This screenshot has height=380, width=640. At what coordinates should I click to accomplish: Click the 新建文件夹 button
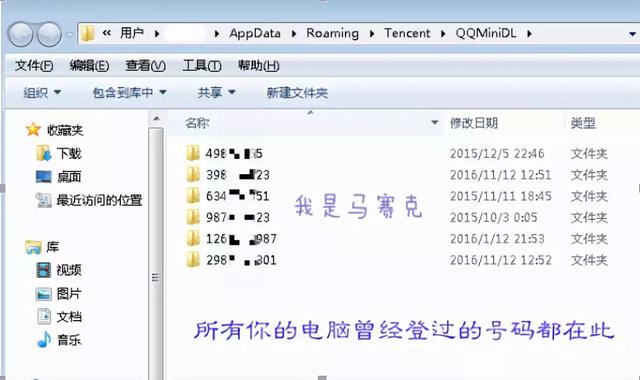[297, 93]
